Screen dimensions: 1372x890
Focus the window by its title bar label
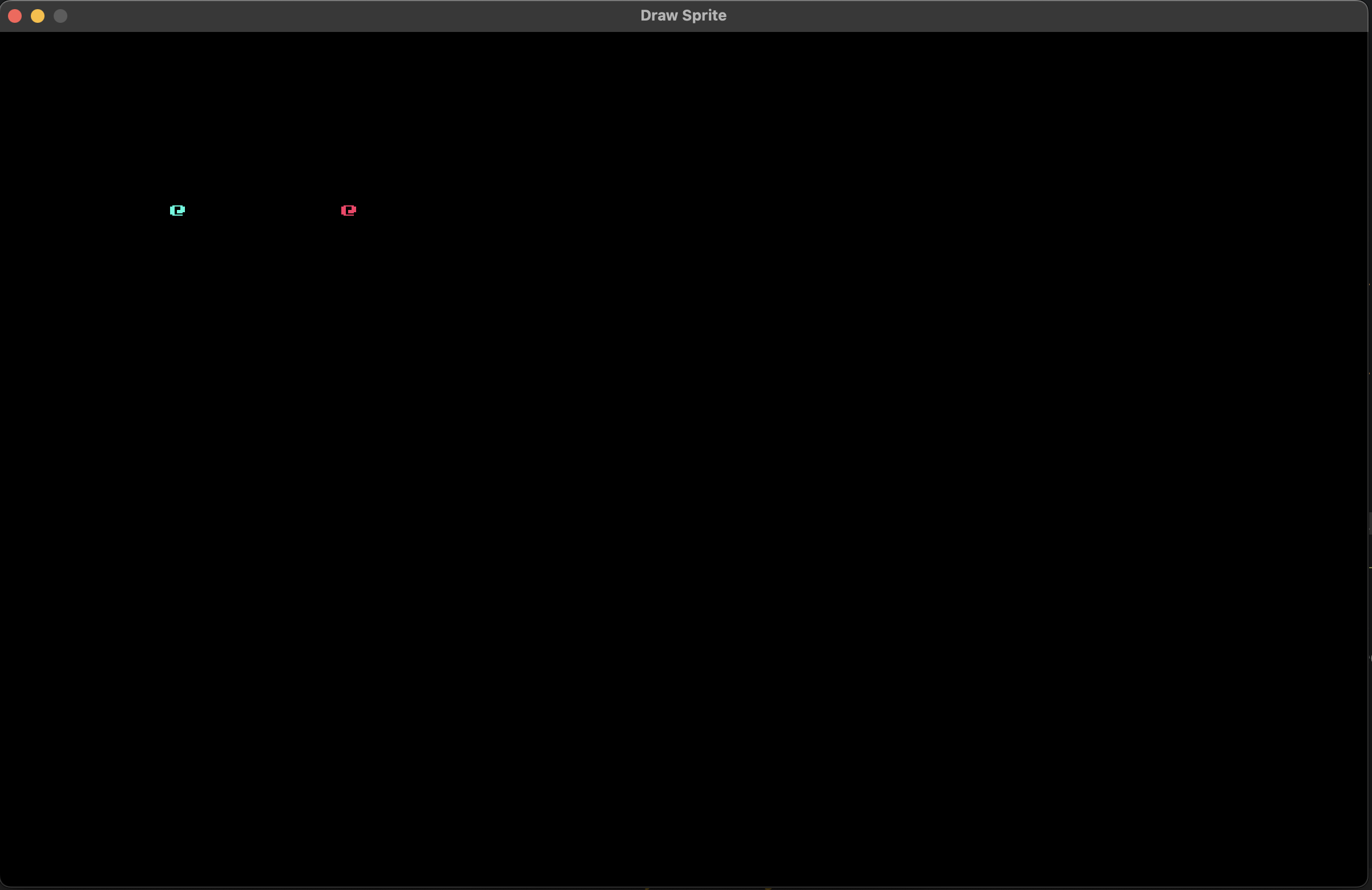point(683,15)
